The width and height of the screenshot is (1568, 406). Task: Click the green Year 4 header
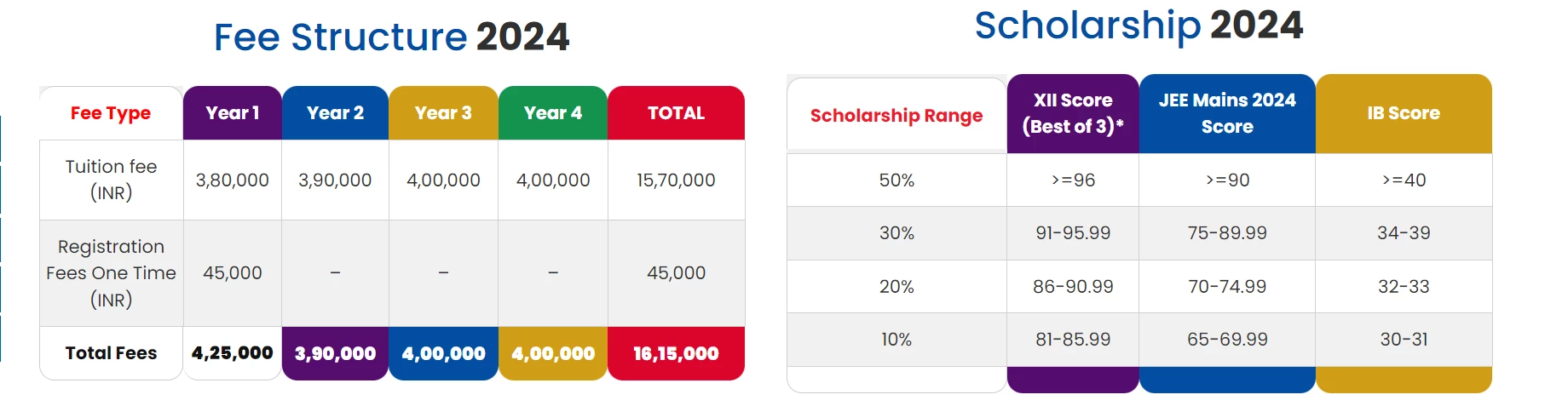[x=553, y=113]
